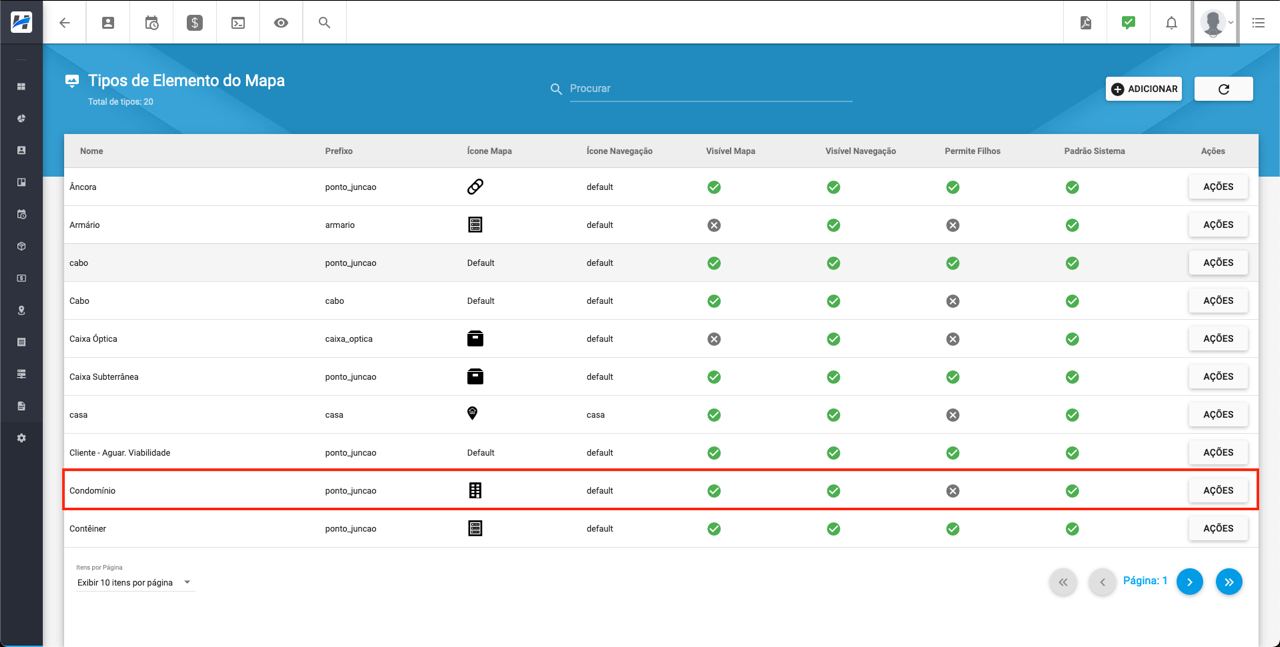Open the Exibir 10 itens por página dropdown
The image size is (1280, 647).
point(134,582)
